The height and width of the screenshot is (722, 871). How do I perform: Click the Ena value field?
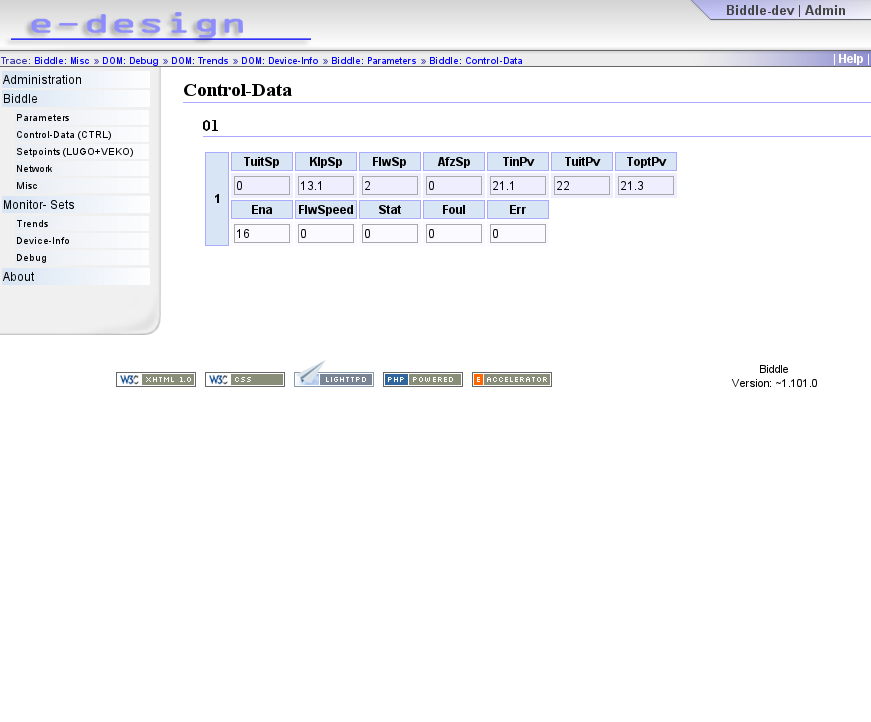[262, 234]
